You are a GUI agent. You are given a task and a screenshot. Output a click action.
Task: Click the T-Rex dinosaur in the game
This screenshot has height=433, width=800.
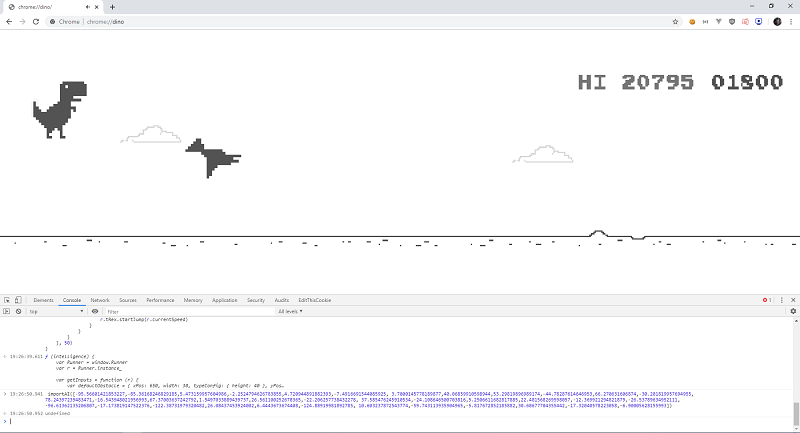pyautogui.click(x=60, y=110)
